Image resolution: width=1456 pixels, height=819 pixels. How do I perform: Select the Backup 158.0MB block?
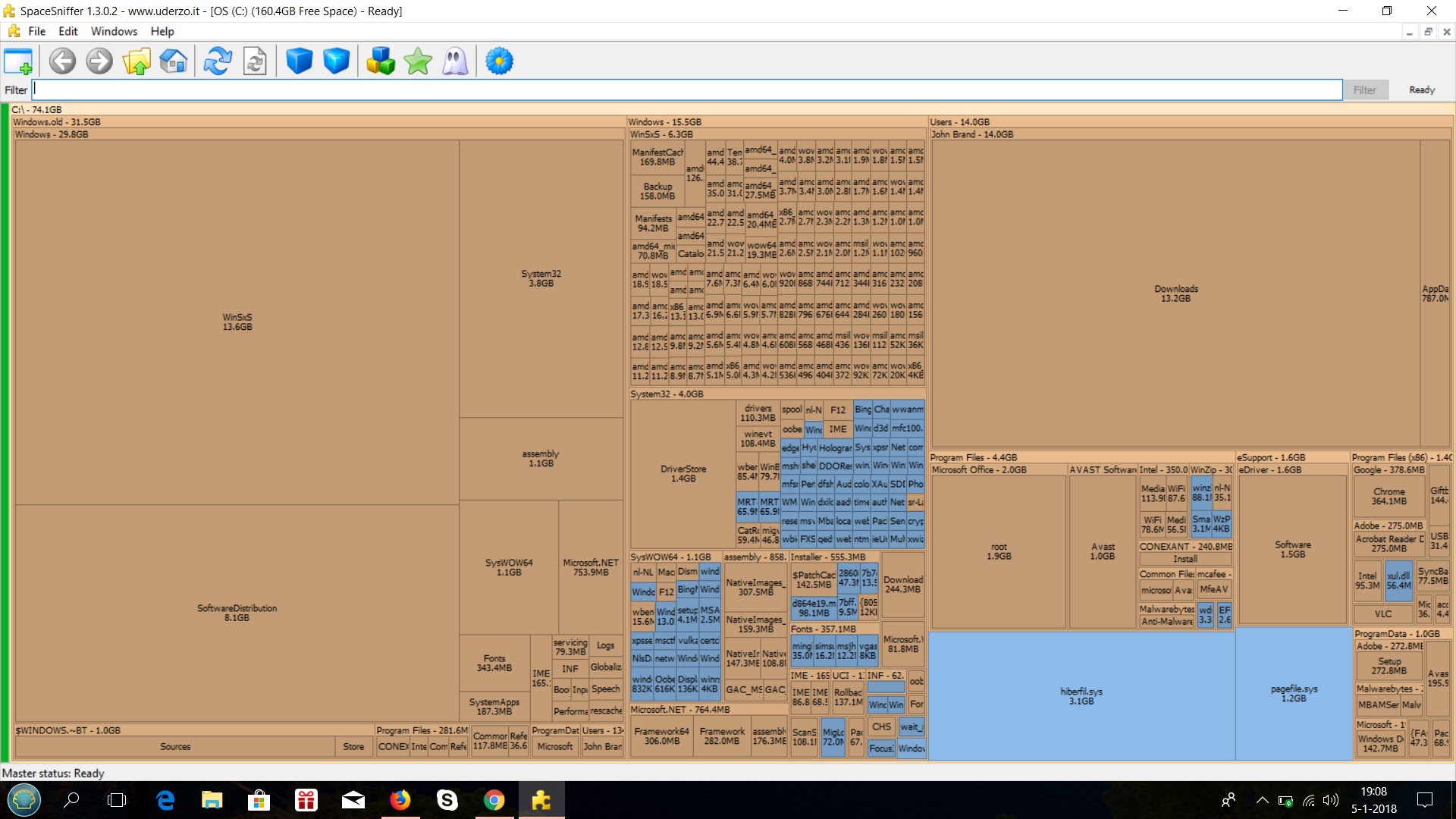(657, 191)
